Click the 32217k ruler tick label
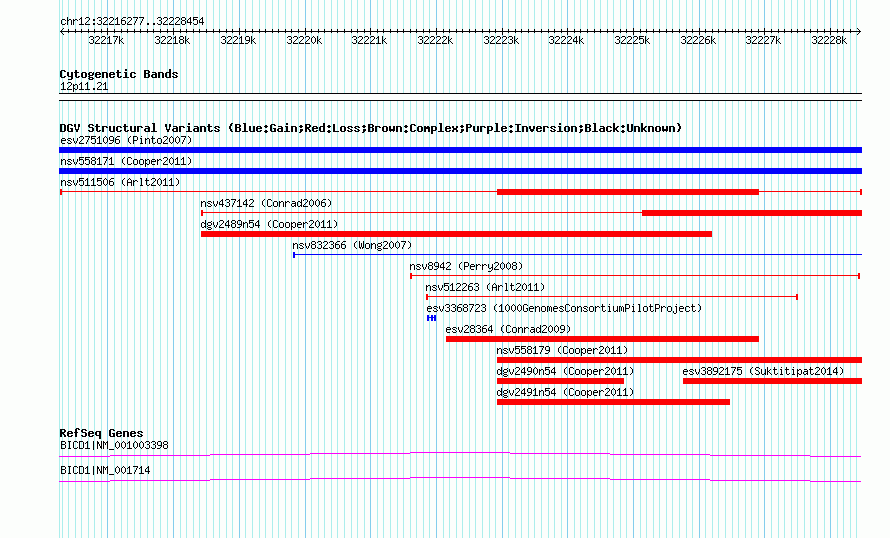 coord(106,40)
